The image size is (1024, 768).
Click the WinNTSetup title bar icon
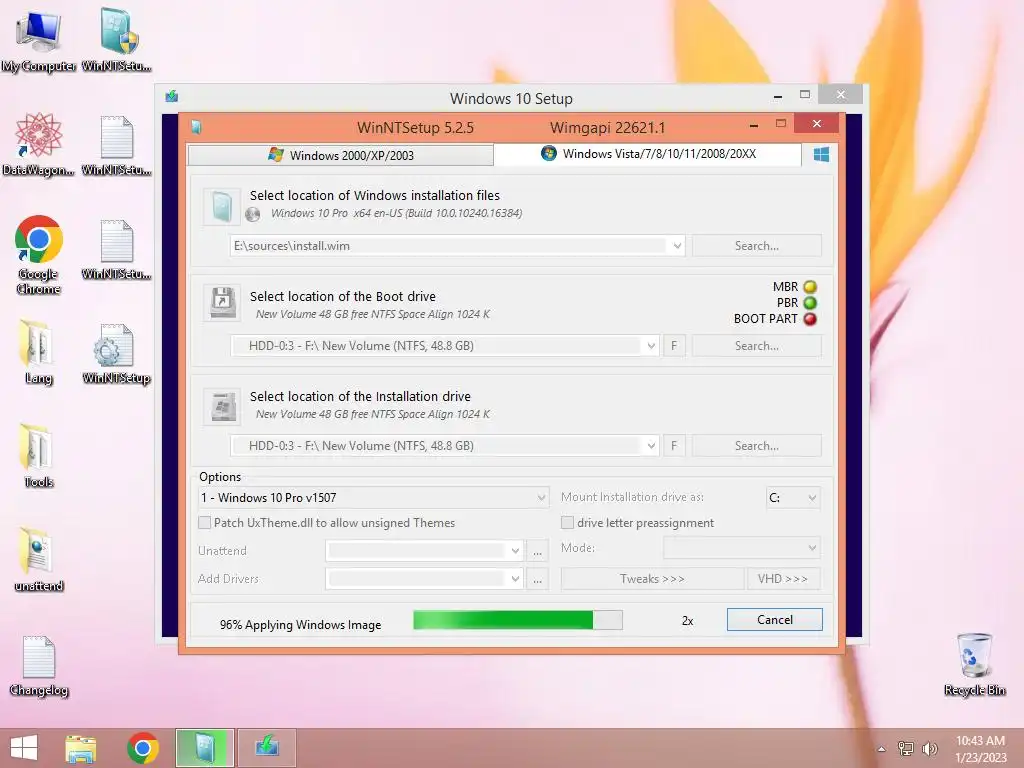click(x=197, y=127)
